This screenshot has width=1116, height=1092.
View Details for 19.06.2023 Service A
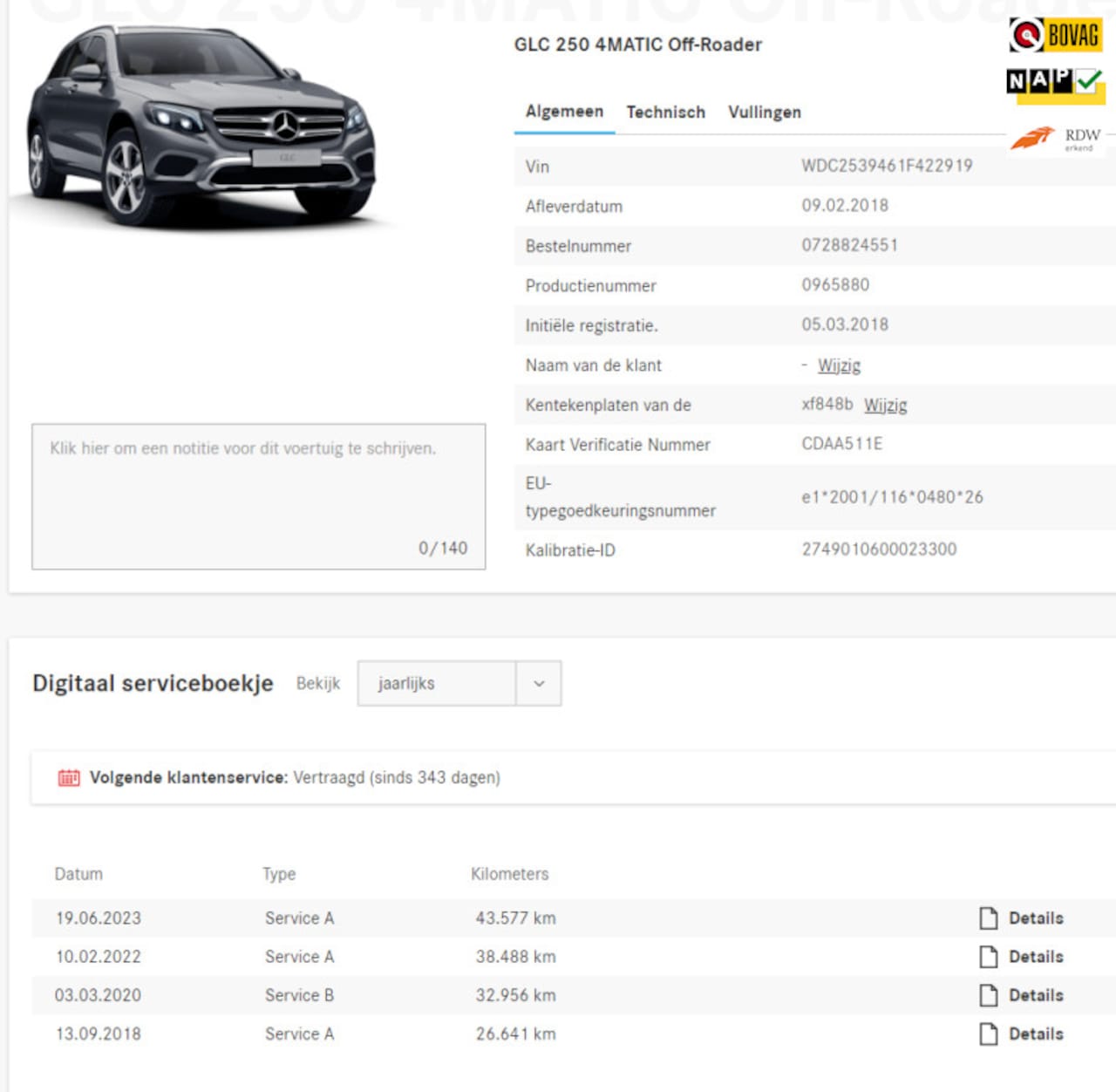[1036, 918]
